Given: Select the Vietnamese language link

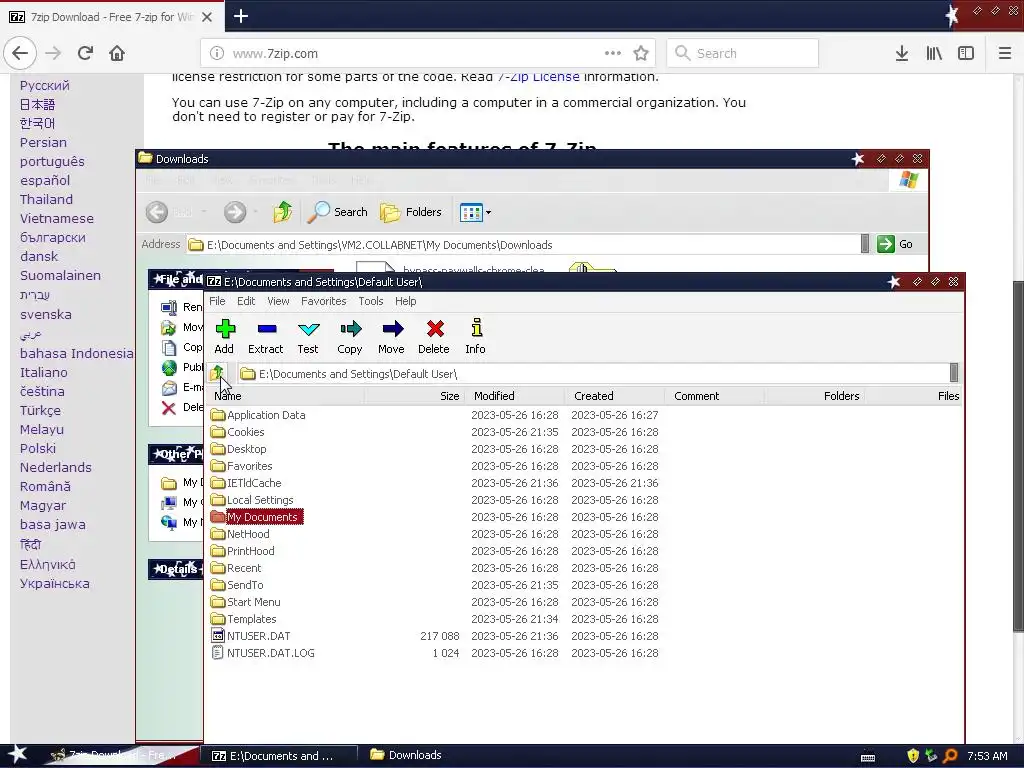Looking at the screenshot, I should (x=56, y=218).
